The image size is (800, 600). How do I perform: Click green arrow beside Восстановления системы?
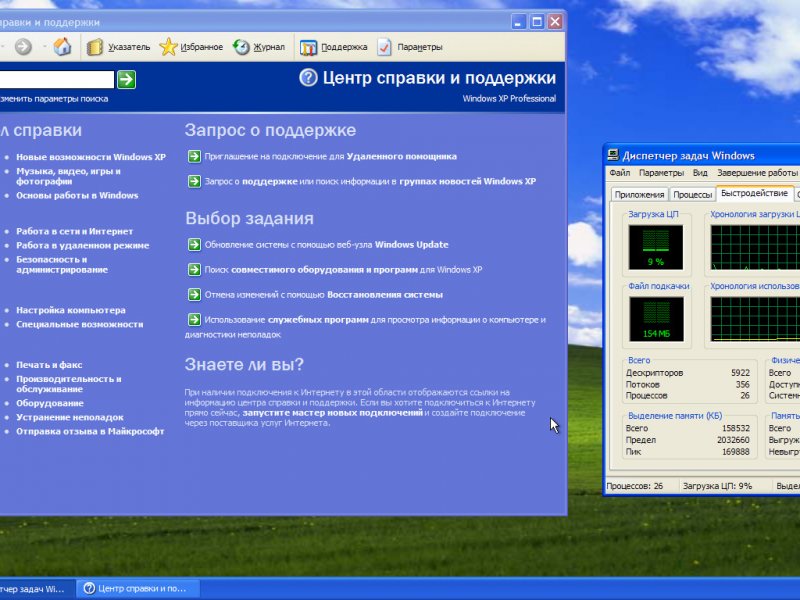pos(194,294)
